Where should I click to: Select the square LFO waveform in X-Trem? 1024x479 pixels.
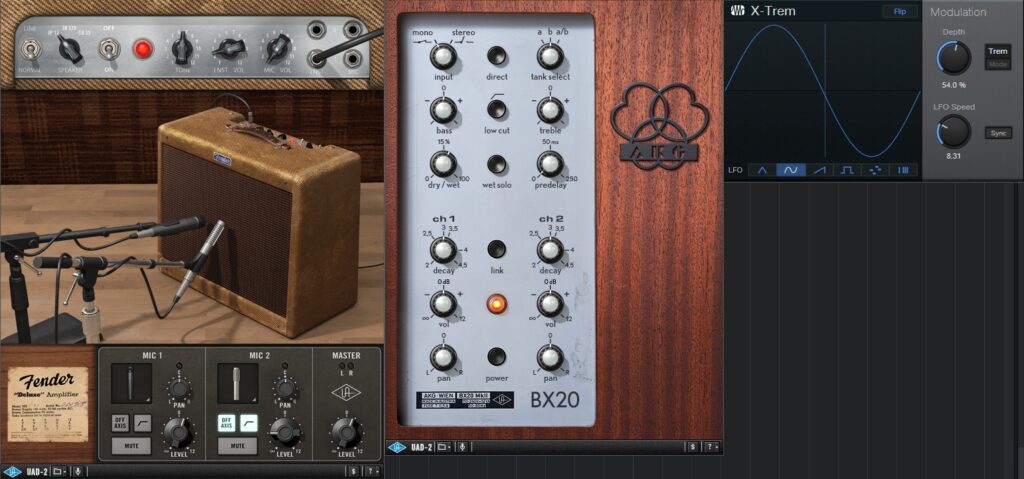847,170
